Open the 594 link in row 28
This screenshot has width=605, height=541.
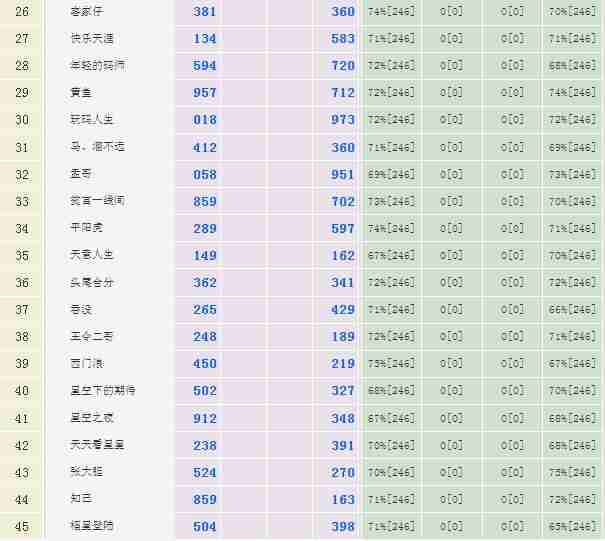pyautogui.click(x=205, y=66)
